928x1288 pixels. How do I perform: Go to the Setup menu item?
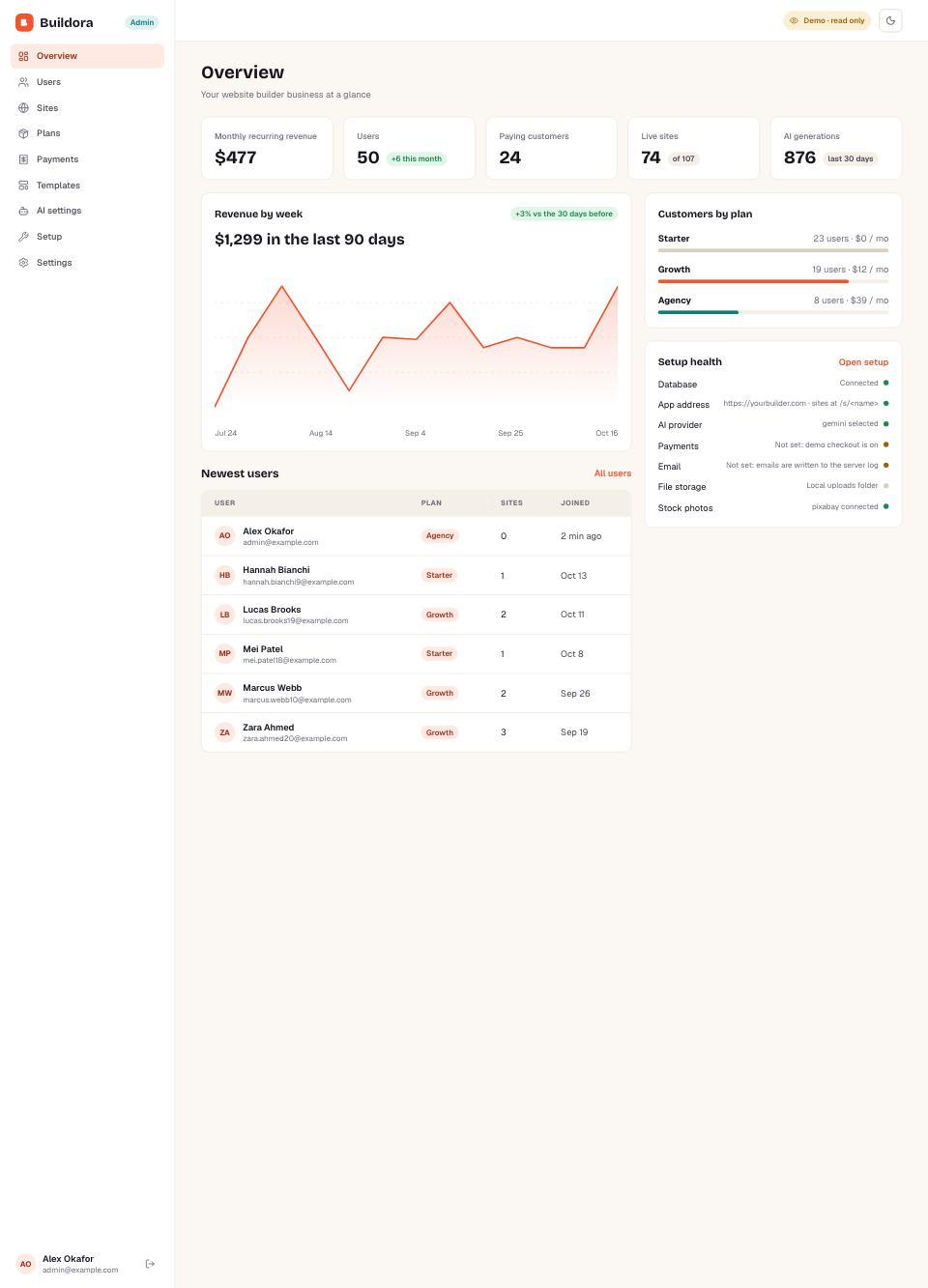tap(87, 237)
